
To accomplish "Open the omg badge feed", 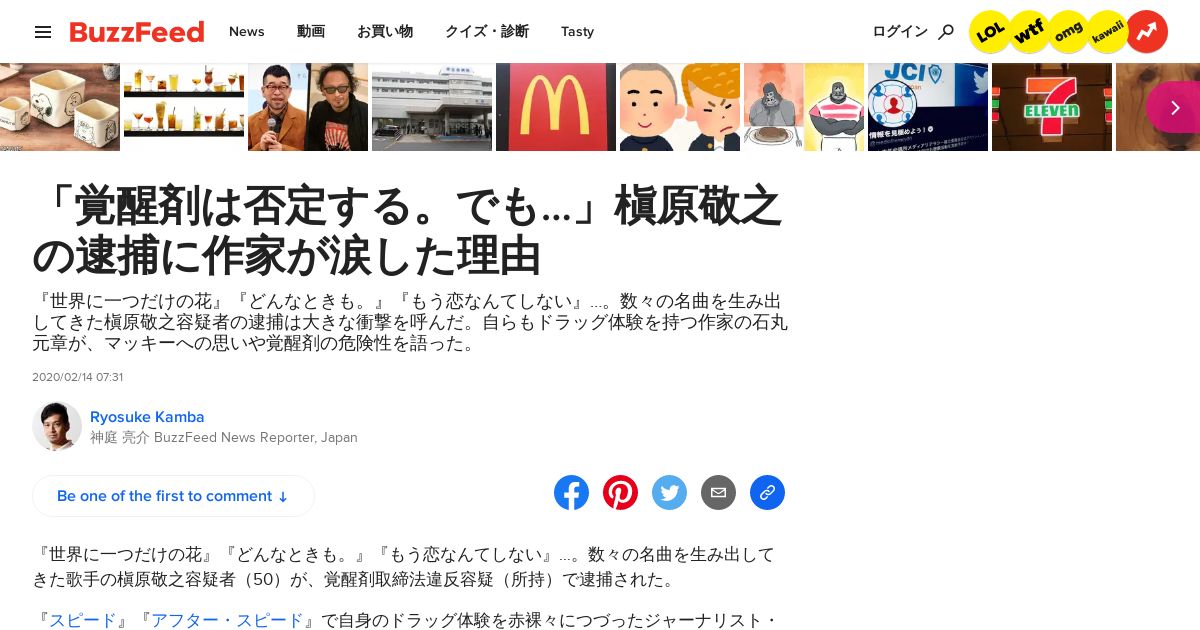I will 1068,32.
